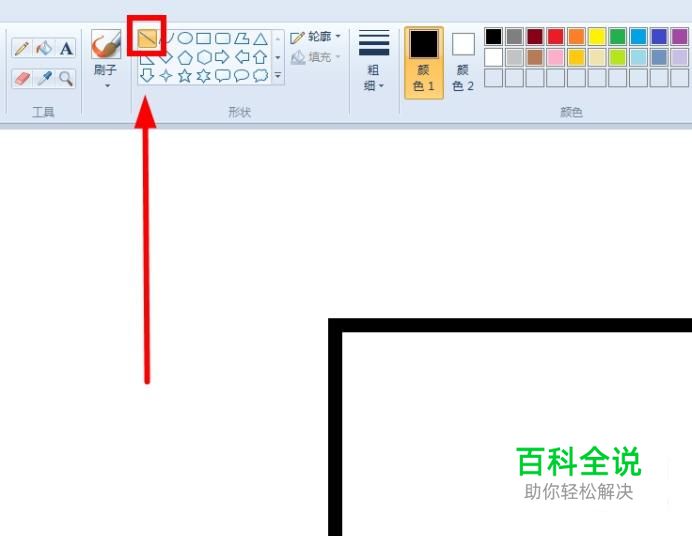Choose the Line shape
Viewport: 692px width, 536px height.
147,39
